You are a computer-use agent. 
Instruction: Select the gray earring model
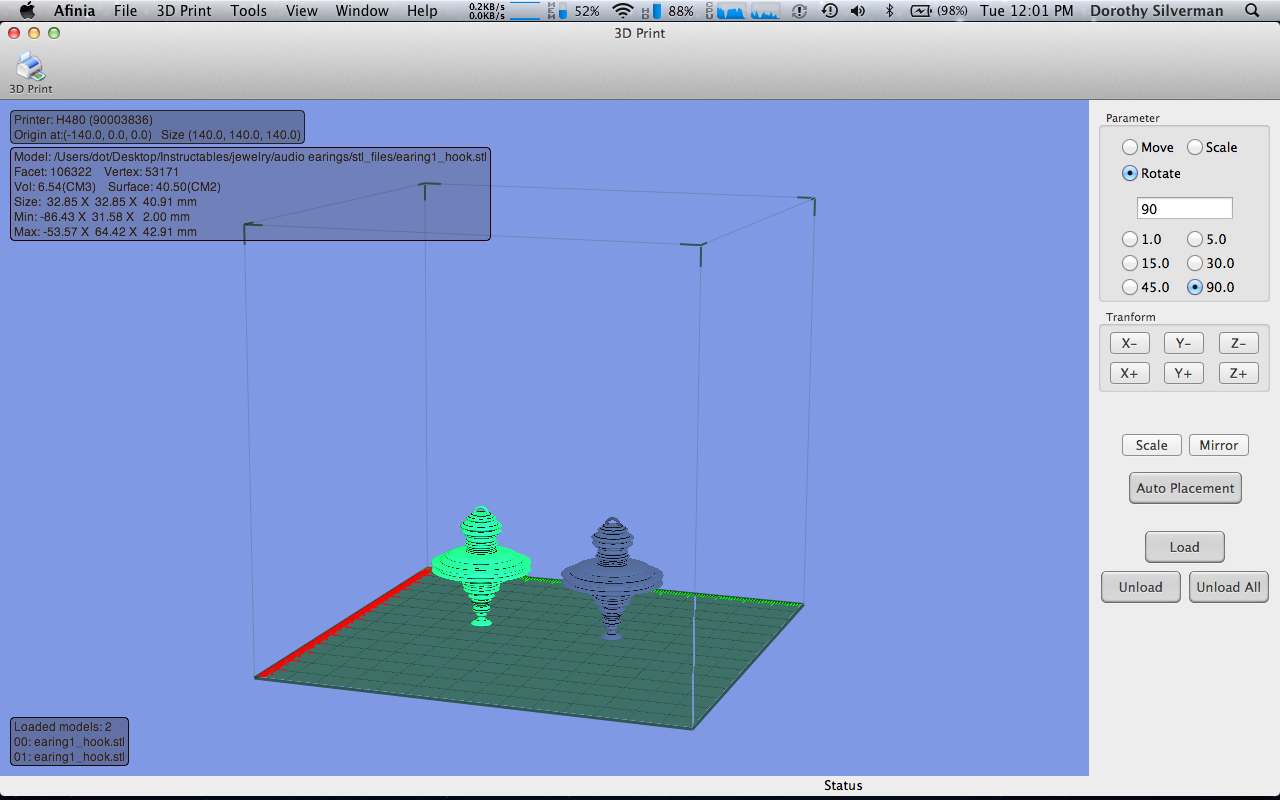coord(611,578)
